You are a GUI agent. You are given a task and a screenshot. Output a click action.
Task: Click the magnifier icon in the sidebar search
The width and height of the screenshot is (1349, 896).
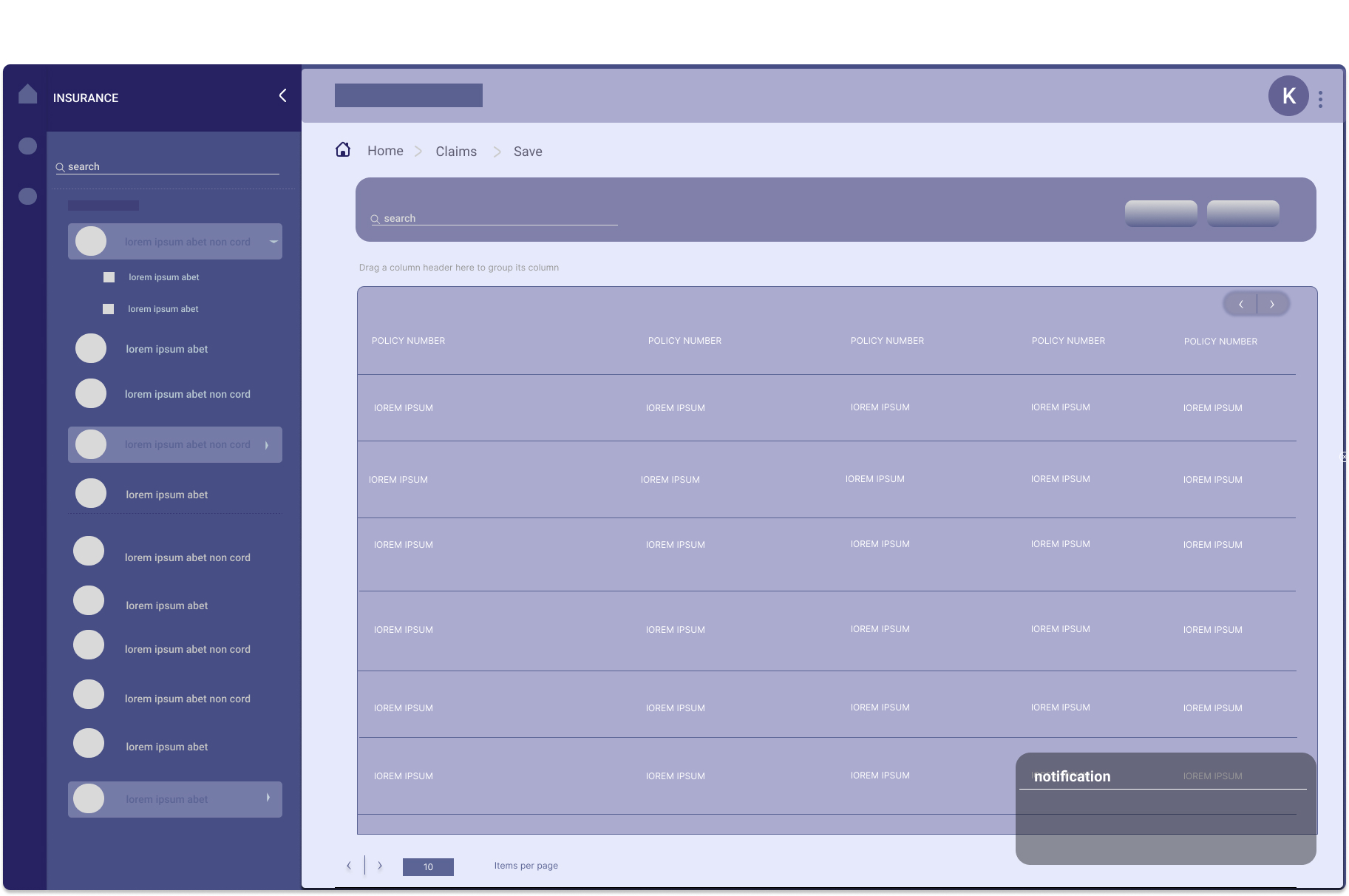[61, 167]
